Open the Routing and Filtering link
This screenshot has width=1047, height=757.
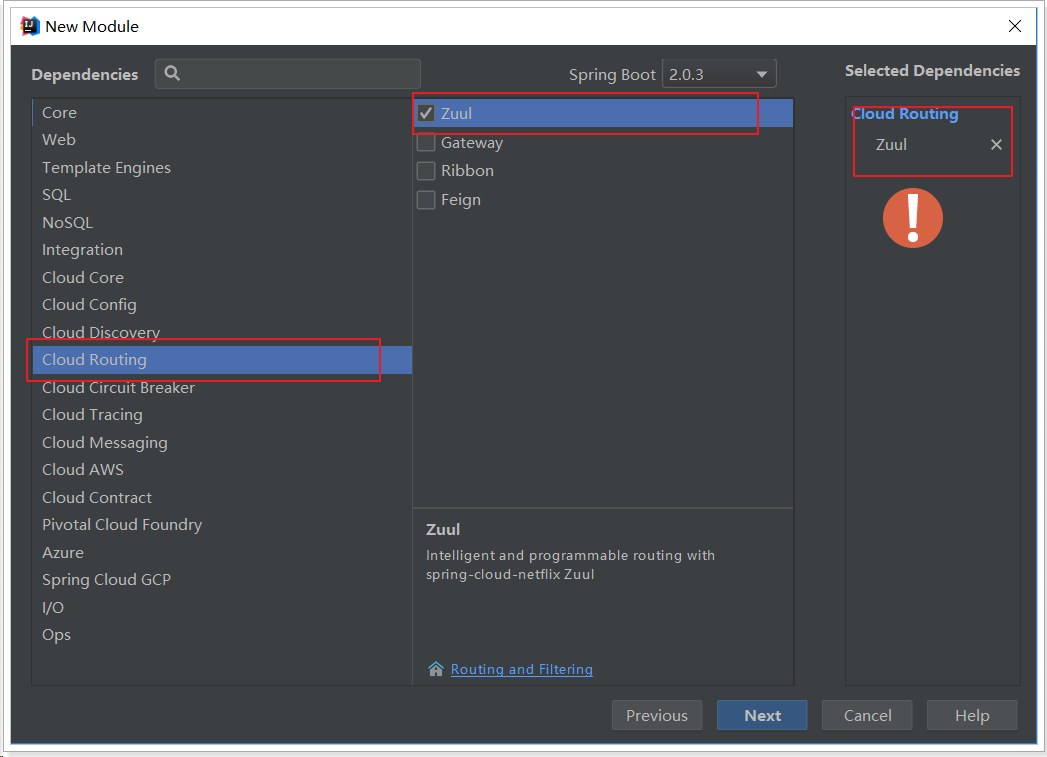(x=521, y=669)
